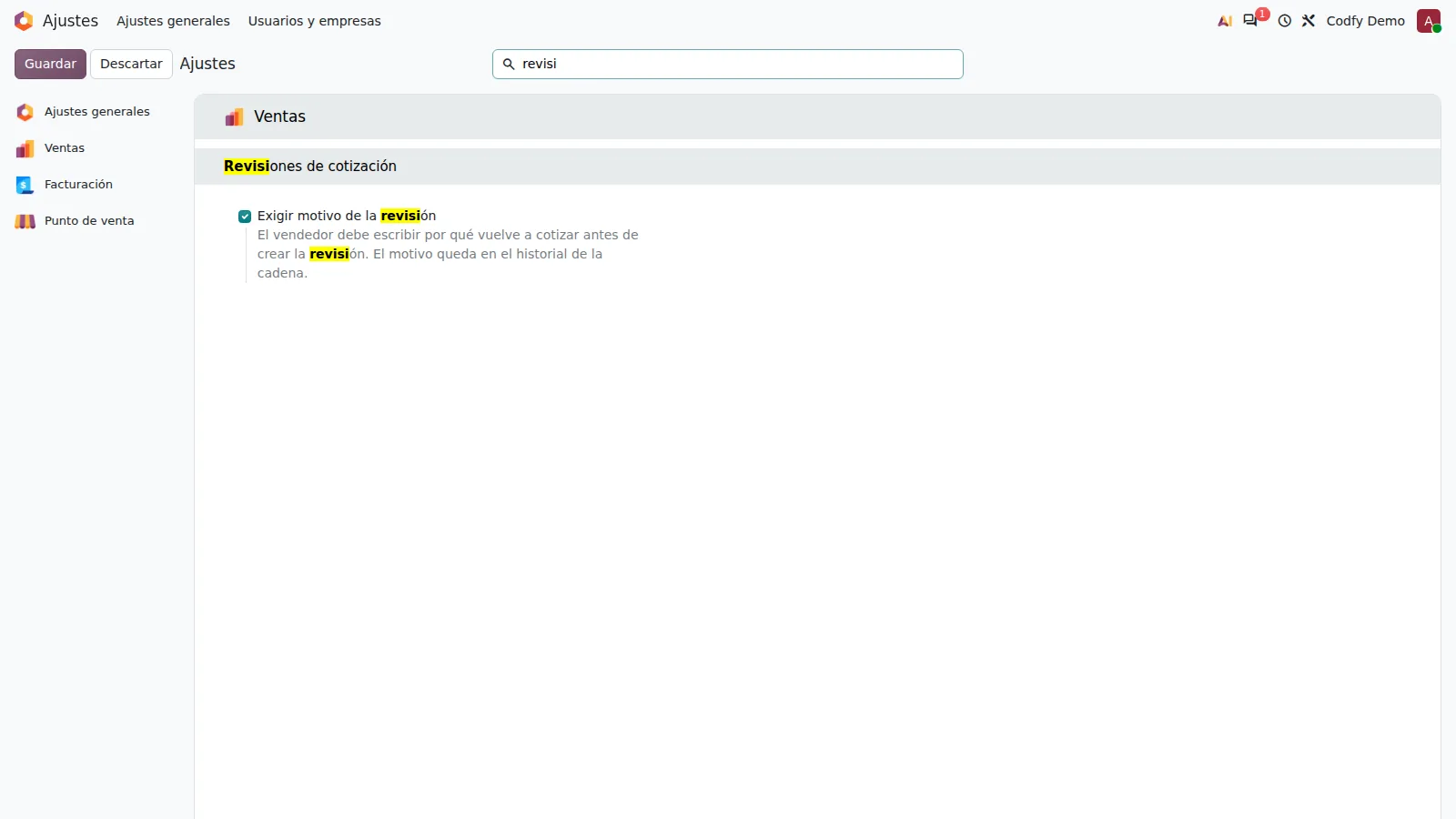1456x819 pixels.
Task: Open the Facturación sidebar section
Action: (x=96, y=185)
